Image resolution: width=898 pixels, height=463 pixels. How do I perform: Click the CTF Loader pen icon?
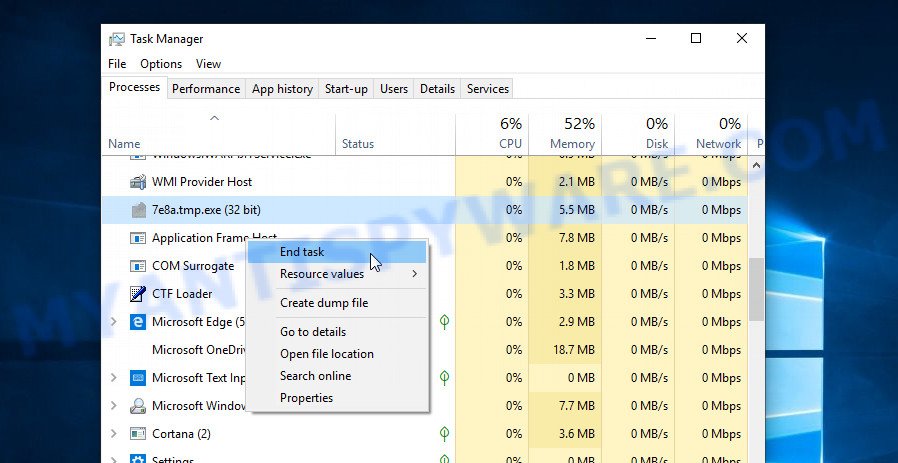138,294
